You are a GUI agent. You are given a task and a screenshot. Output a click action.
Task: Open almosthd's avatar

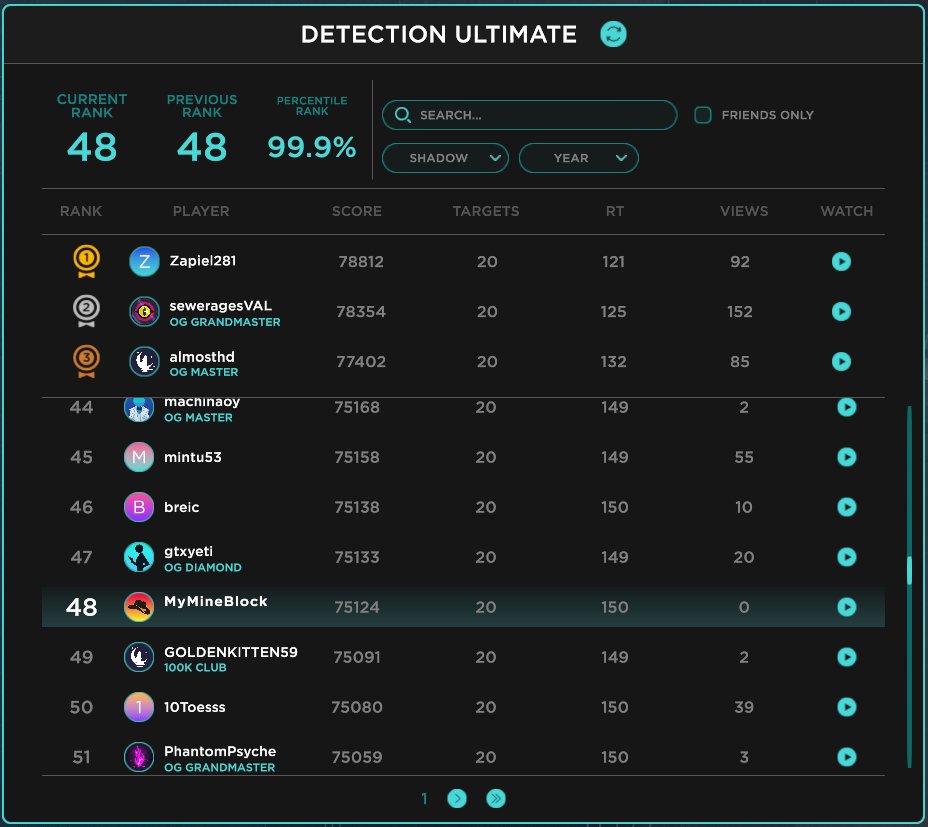coord(144,361)
